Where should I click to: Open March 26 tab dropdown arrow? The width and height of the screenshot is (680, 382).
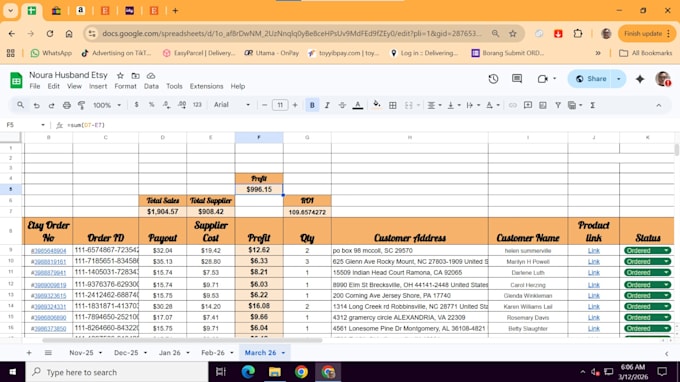pos(283,353)
